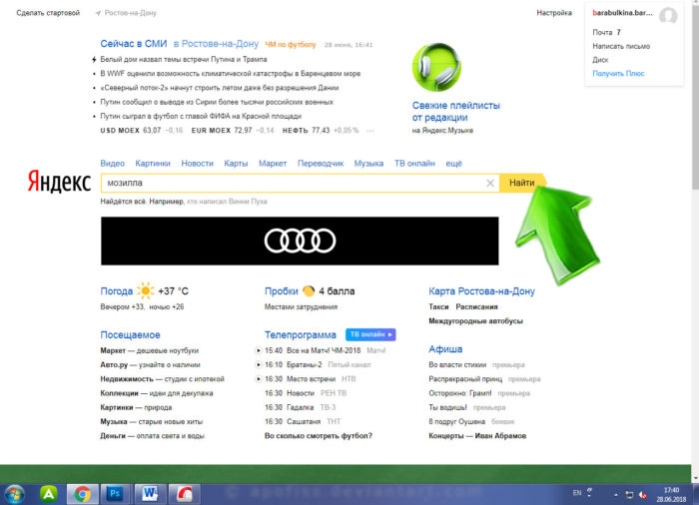The image size is (699, 505).
Task: Click the Audi banner ad
Action: point(300,241)
